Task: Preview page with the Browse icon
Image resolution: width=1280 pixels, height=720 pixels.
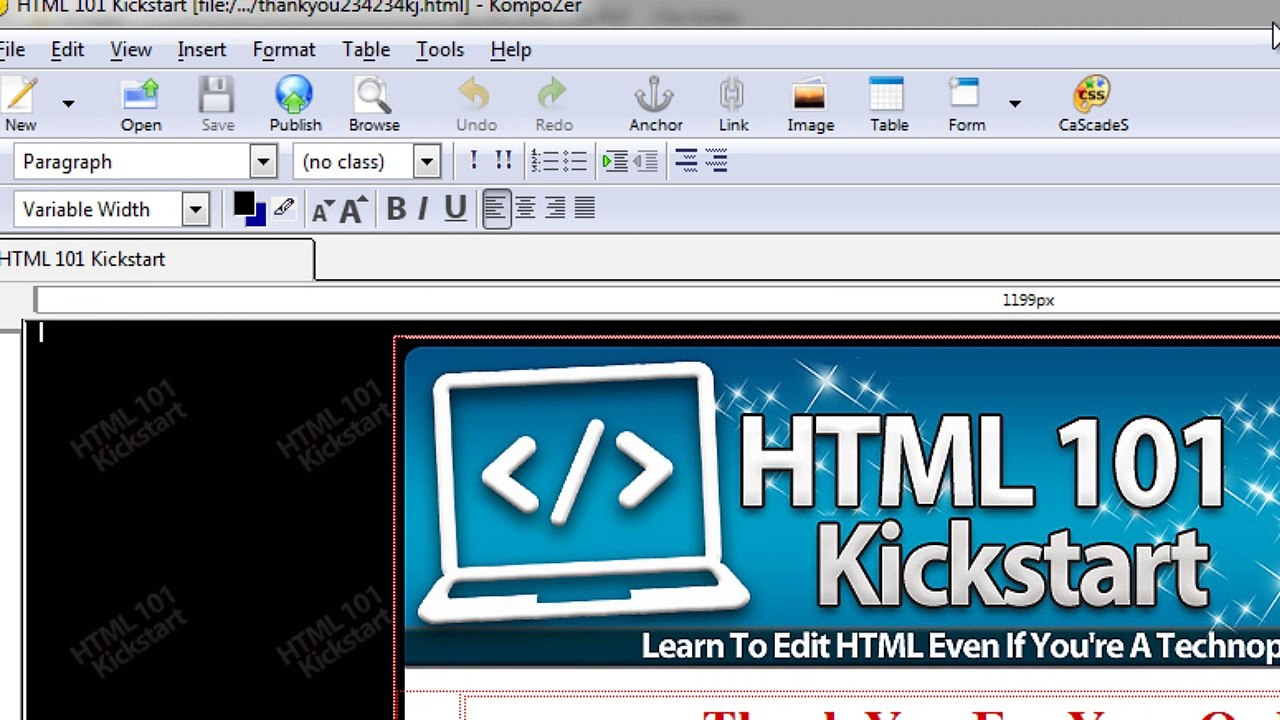Action: (x=374, y=105)
